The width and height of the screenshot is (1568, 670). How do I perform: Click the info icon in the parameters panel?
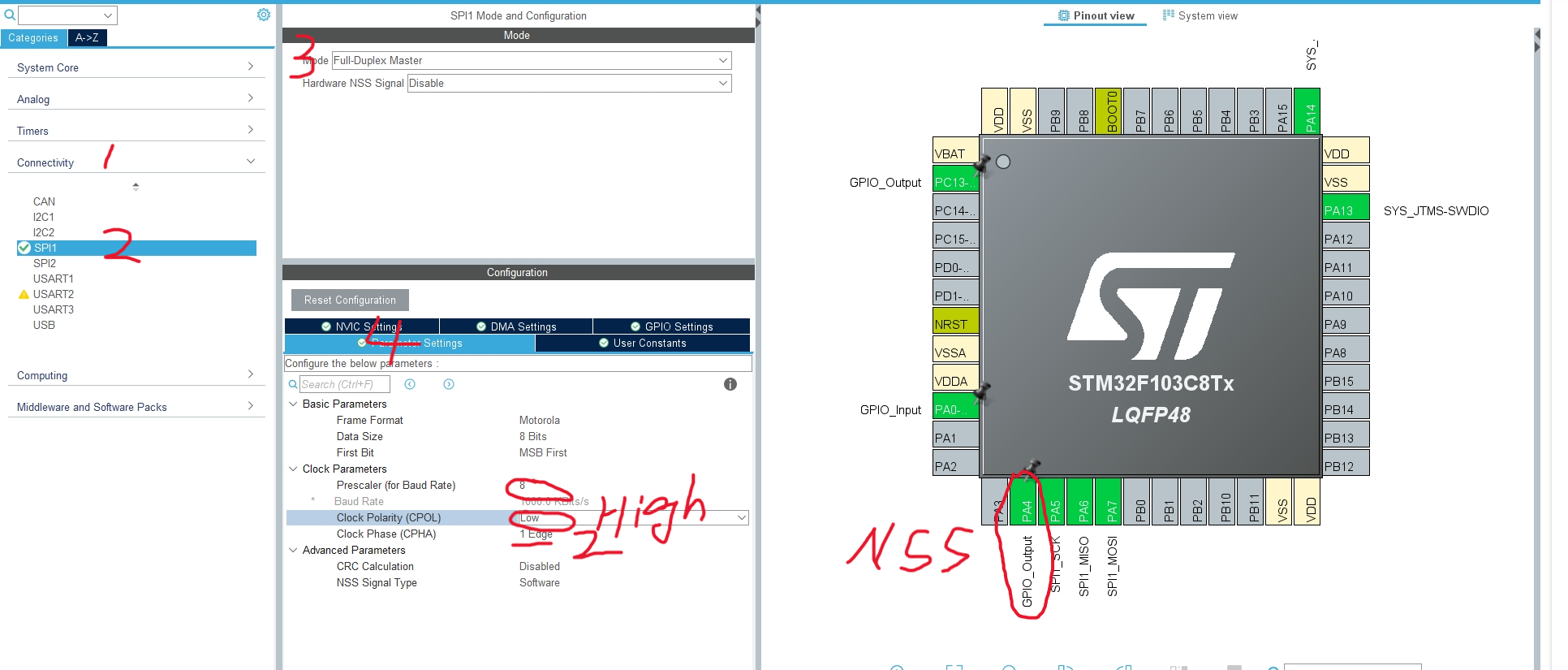coord(730,384)
